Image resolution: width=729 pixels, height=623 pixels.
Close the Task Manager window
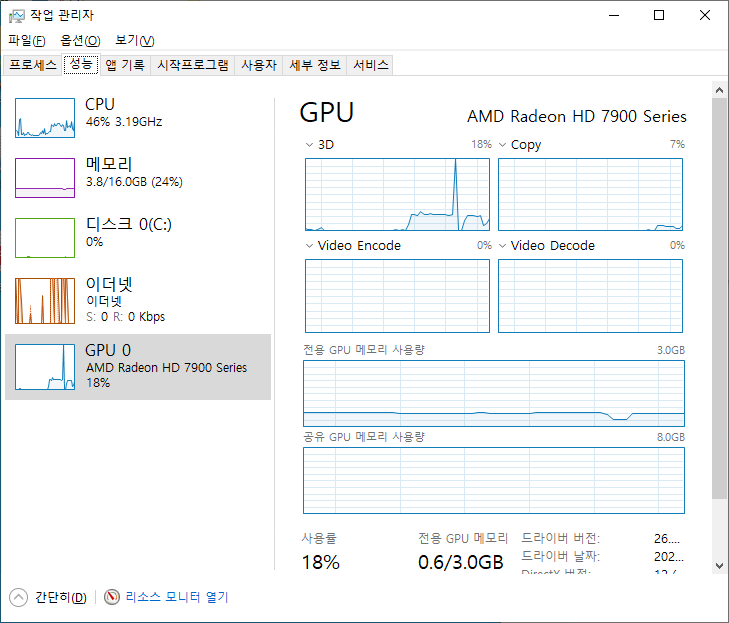click(705, 15)
